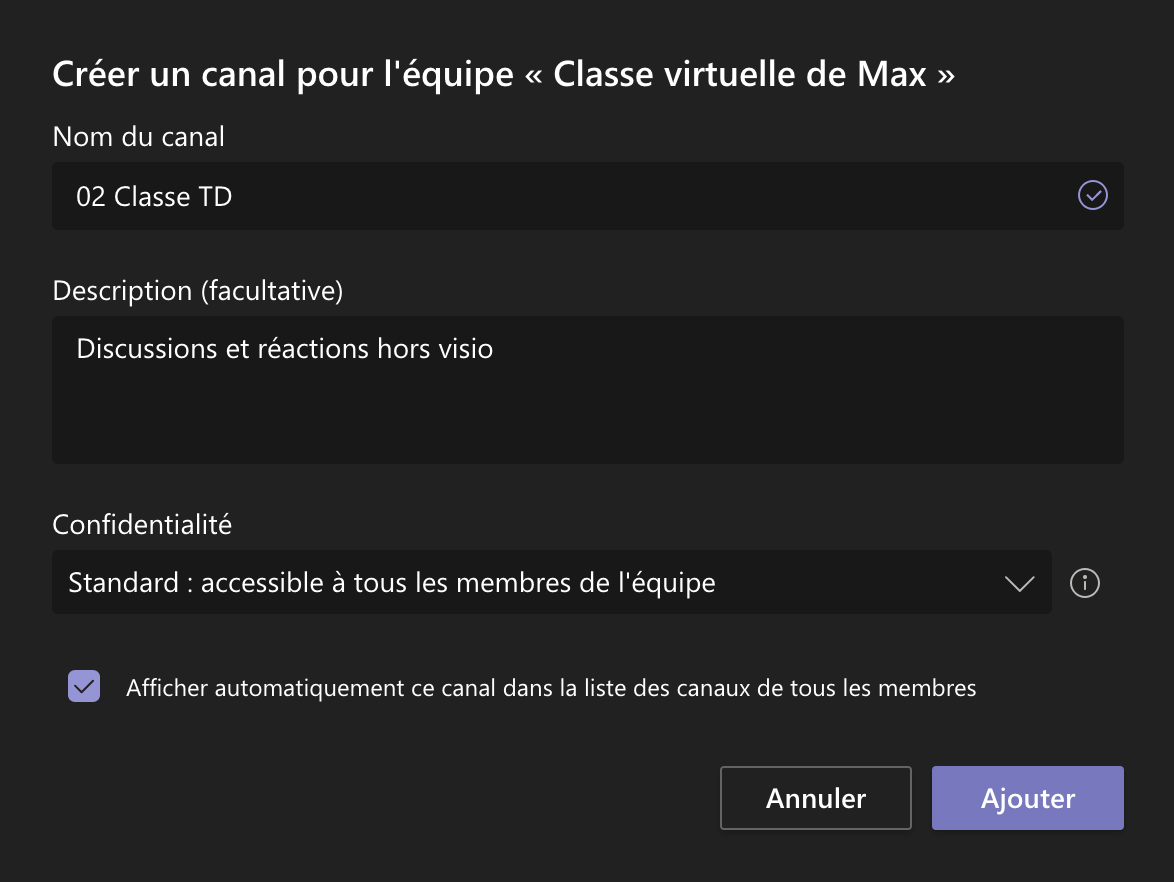
Task: Click the Afficher automatiquement ce canal label text
Action: click(x=551, y=688)
